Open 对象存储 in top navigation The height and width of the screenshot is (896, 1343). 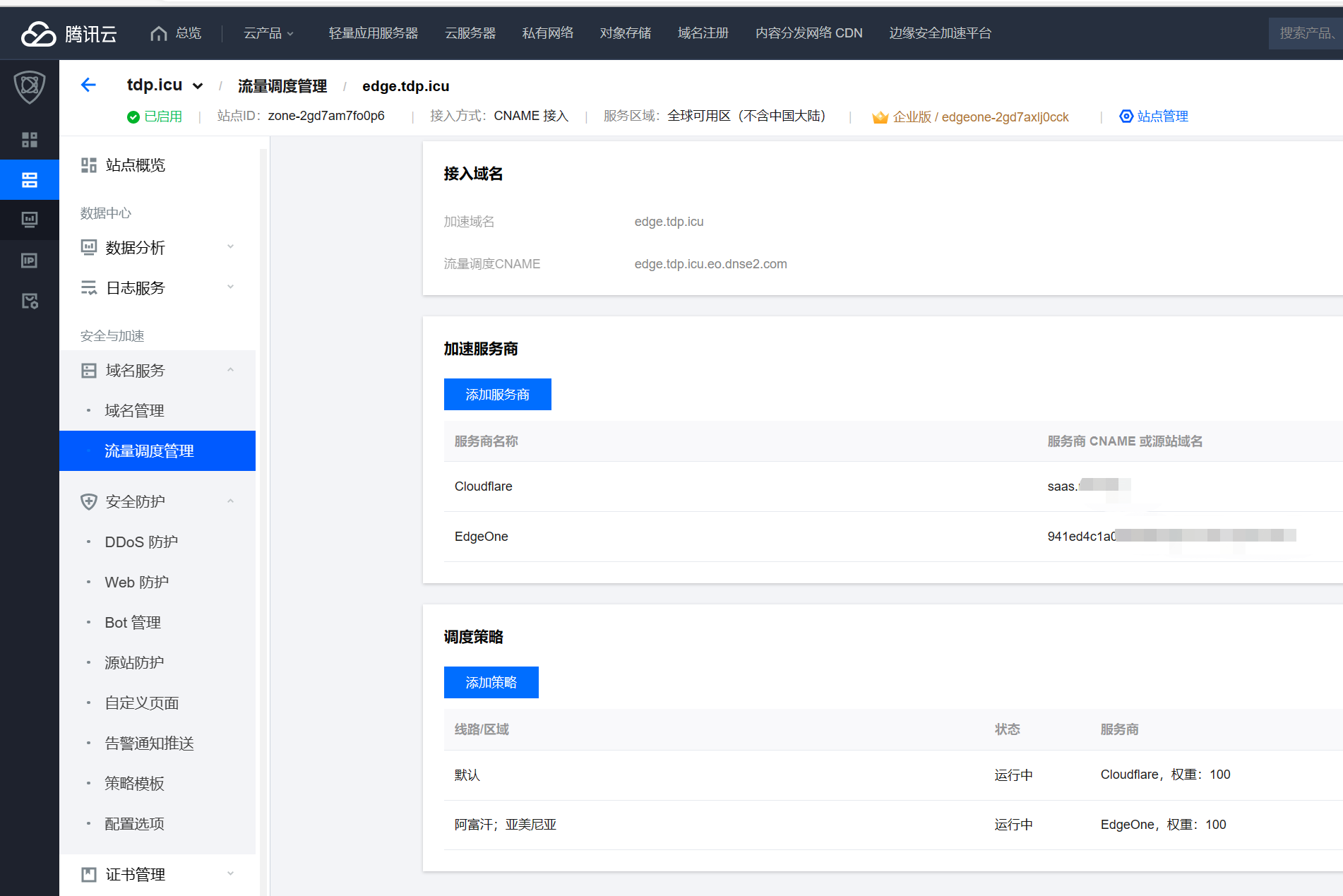pyautogui.click(x=626, y=33)
